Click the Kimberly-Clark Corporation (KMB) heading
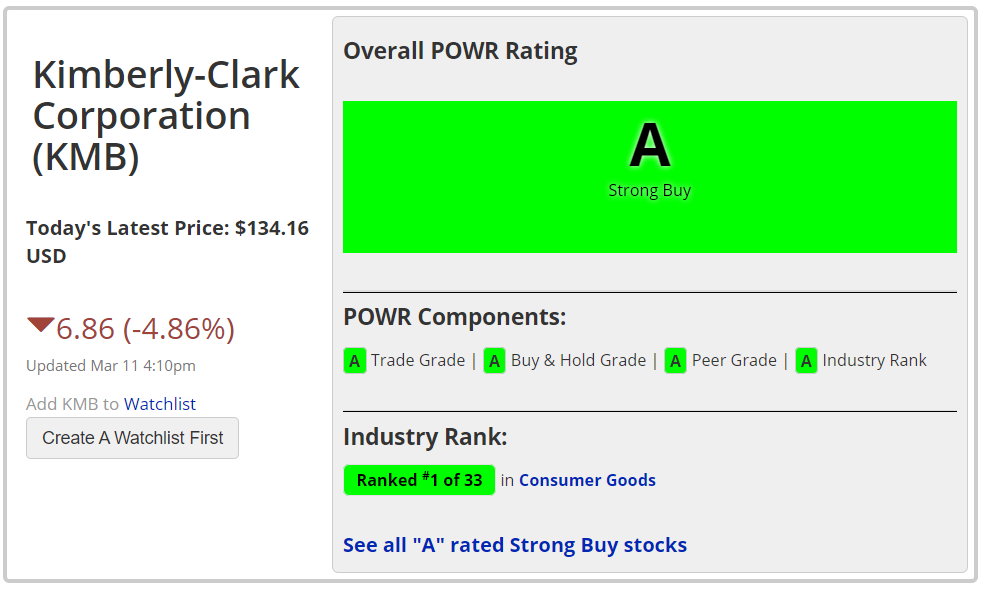The height and width of the screenshot is (590, 983). pyautogui.click(x=166, y=116)
